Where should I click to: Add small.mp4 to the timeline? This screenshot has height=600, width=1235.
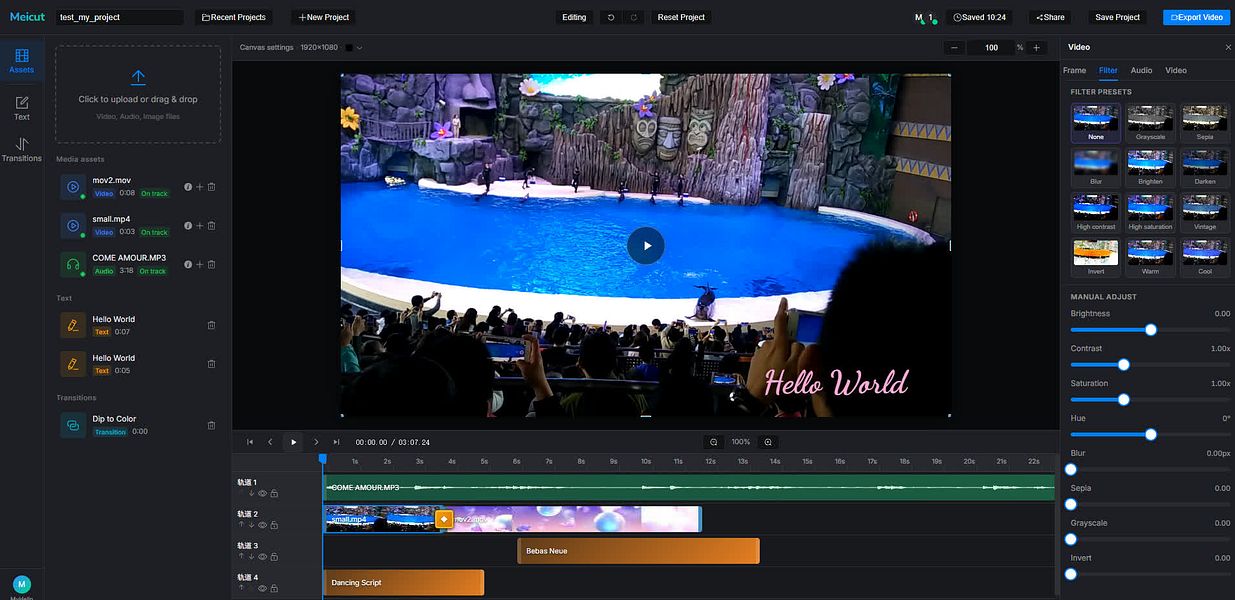(x=199, y=226)
